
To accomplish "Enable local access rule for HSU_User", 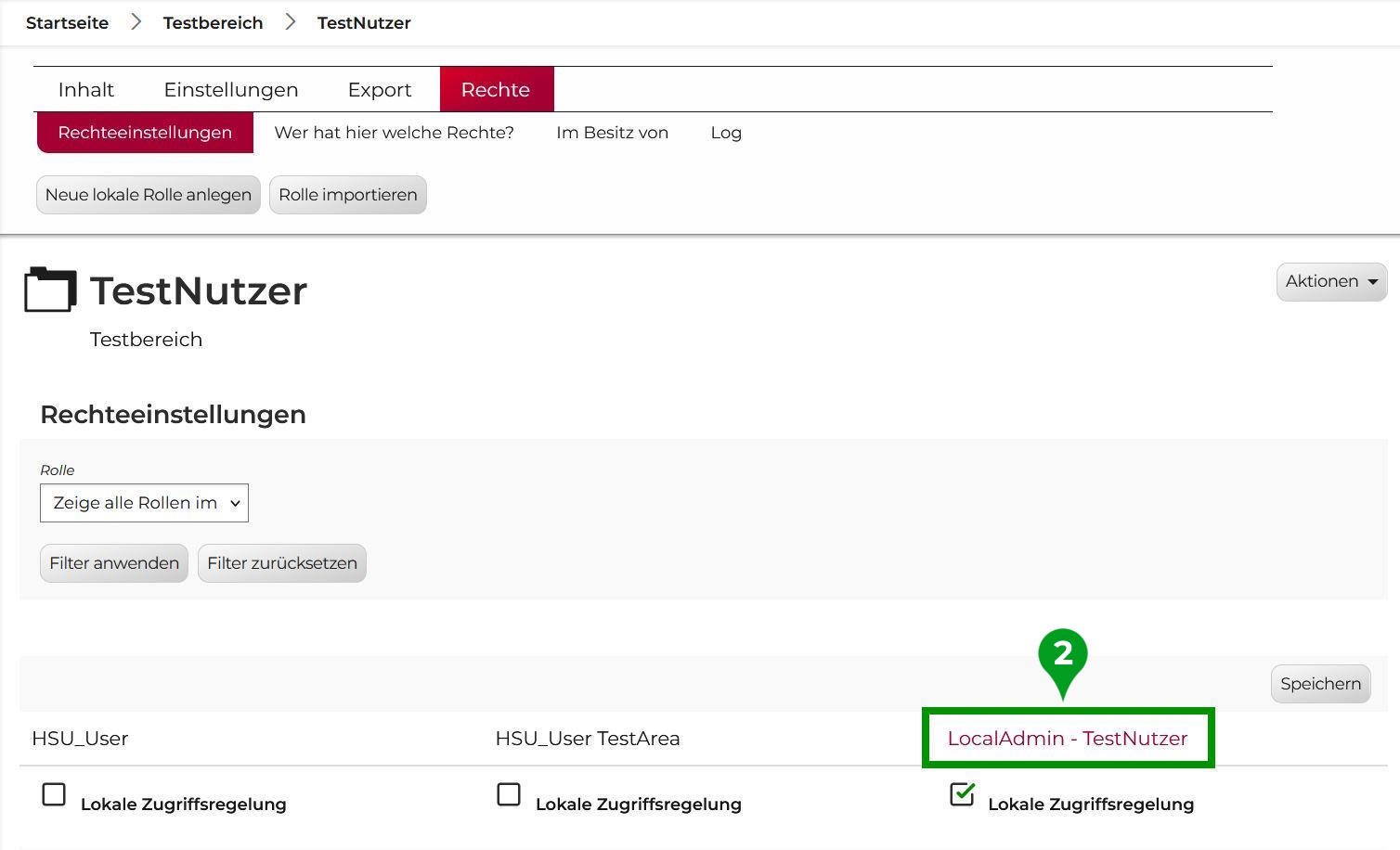I will 54,794.
